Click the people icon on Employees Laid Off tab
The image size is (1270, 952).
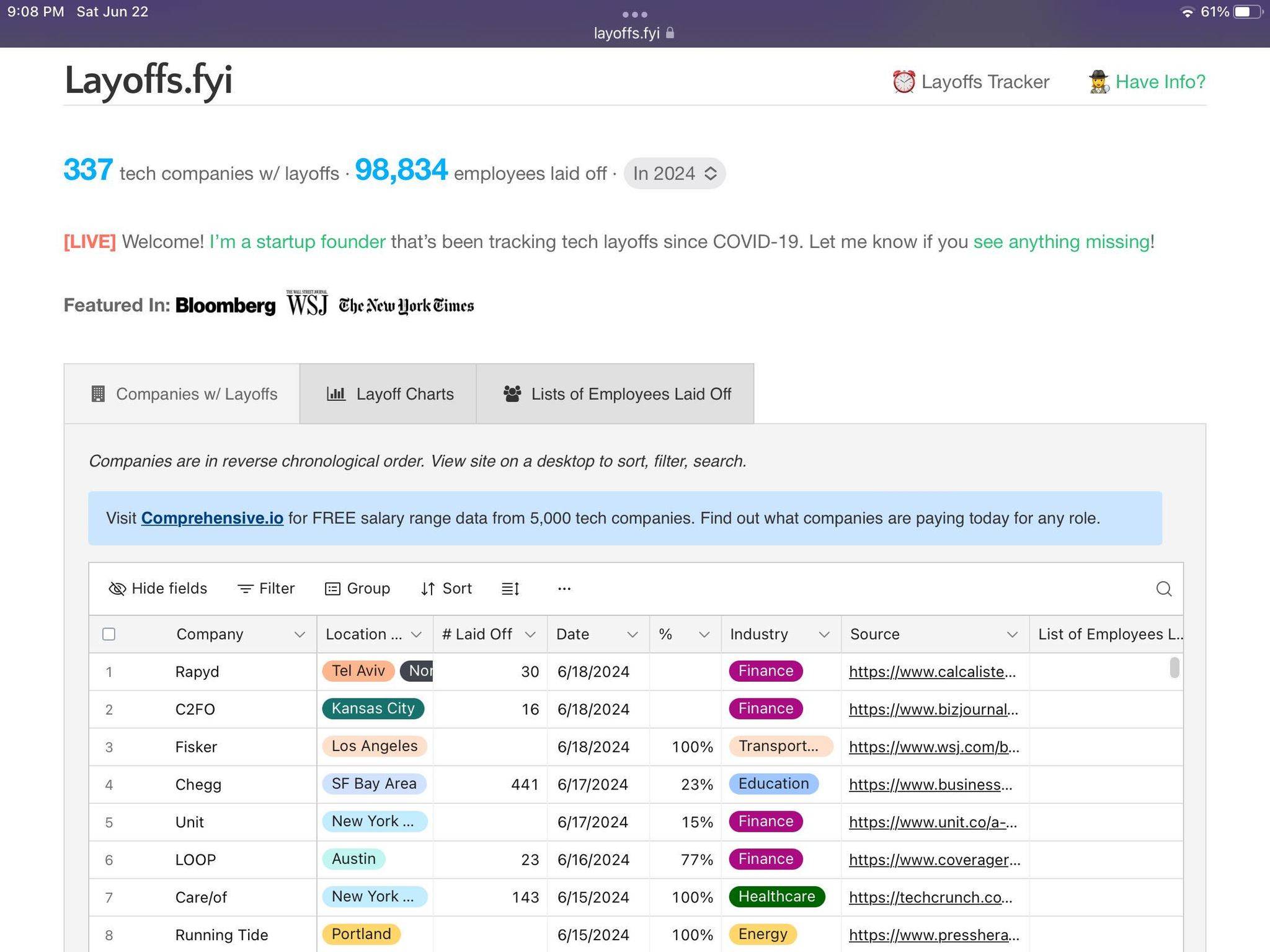pos(512,394)
